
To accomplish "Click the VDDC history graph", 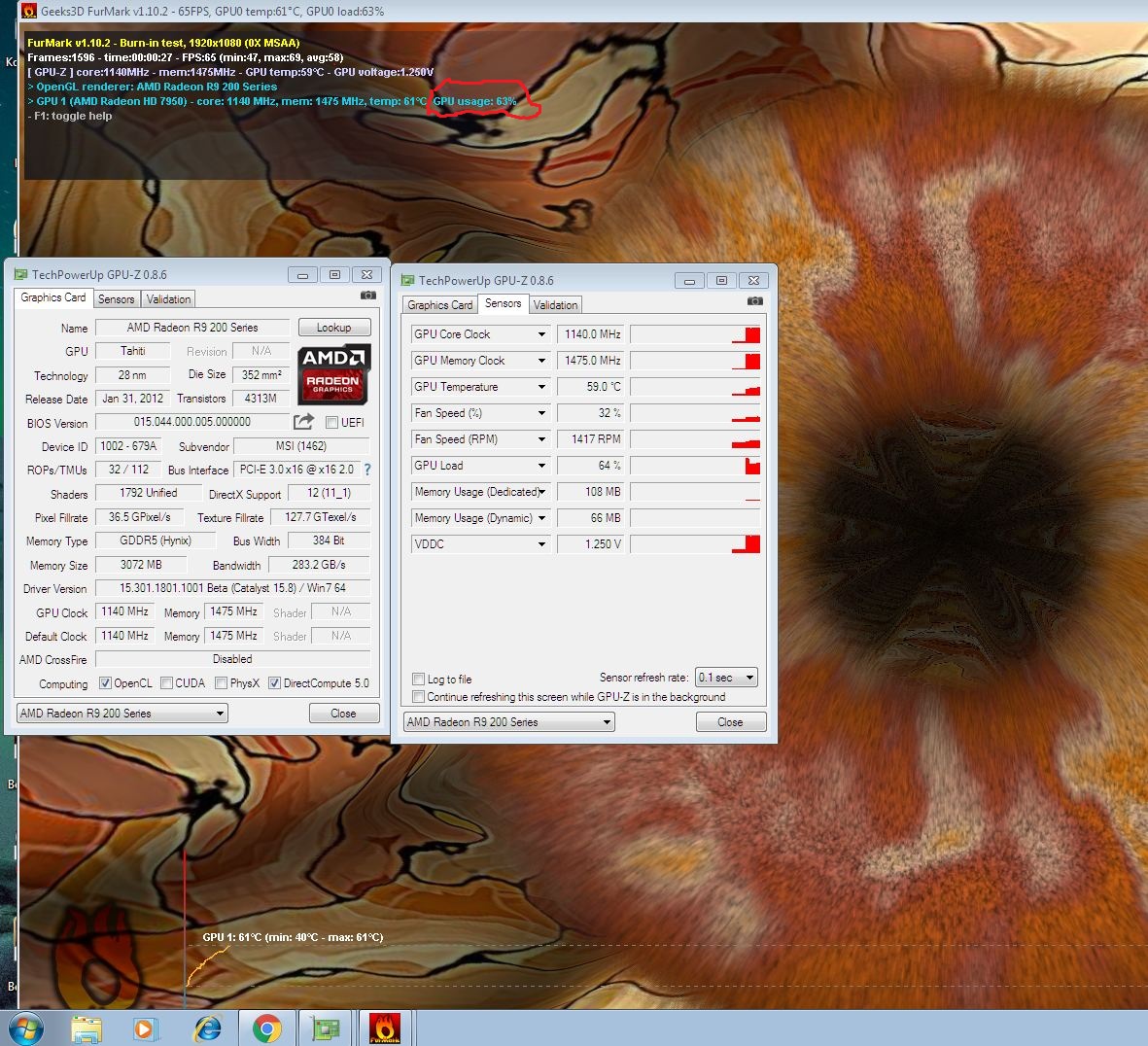I will (x=695, y=544).
